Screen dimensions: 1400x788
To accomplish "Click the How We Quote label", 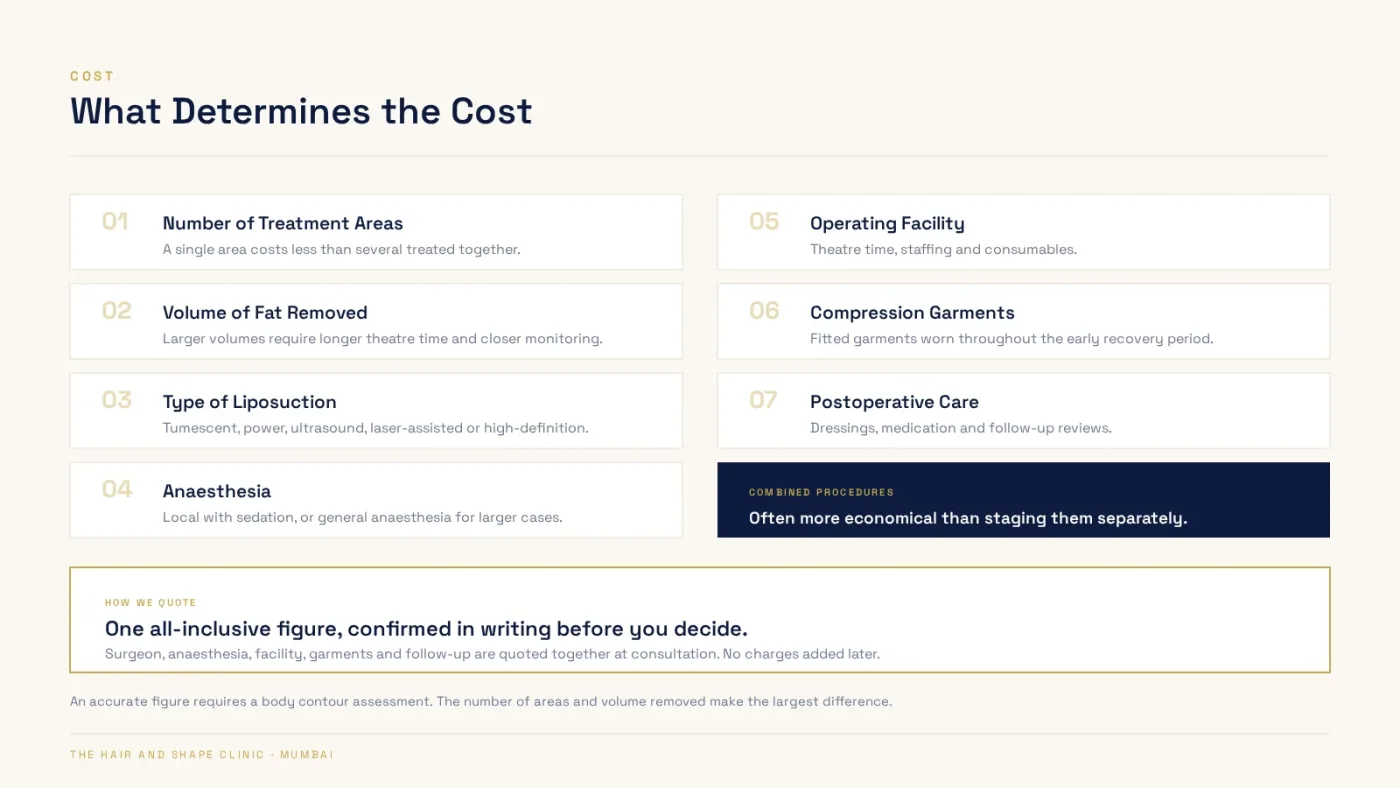I will (x=151, y=603).
